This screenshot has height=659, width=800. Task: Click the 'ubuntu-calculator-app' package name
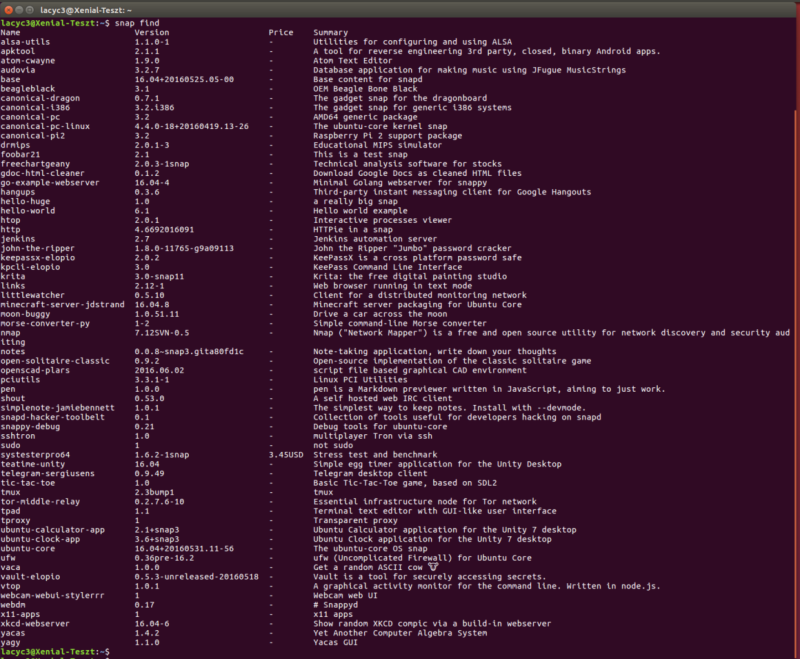pyautogui.click(x=53, y=530)
